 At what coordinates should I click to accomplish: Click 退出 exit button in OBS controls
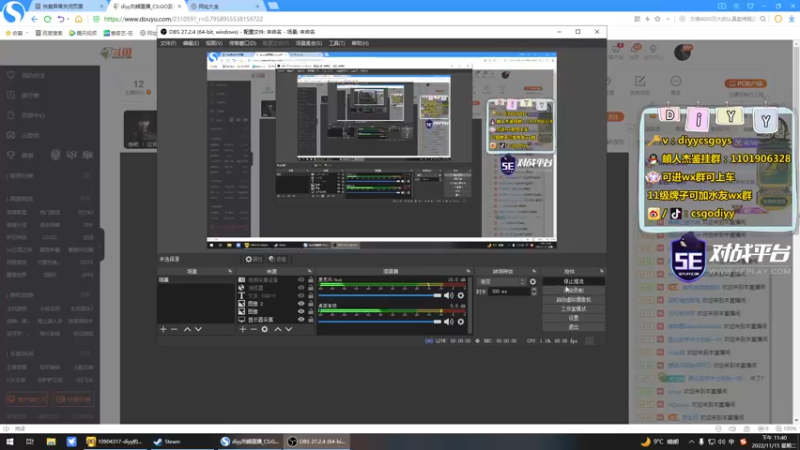click(573, 327)
